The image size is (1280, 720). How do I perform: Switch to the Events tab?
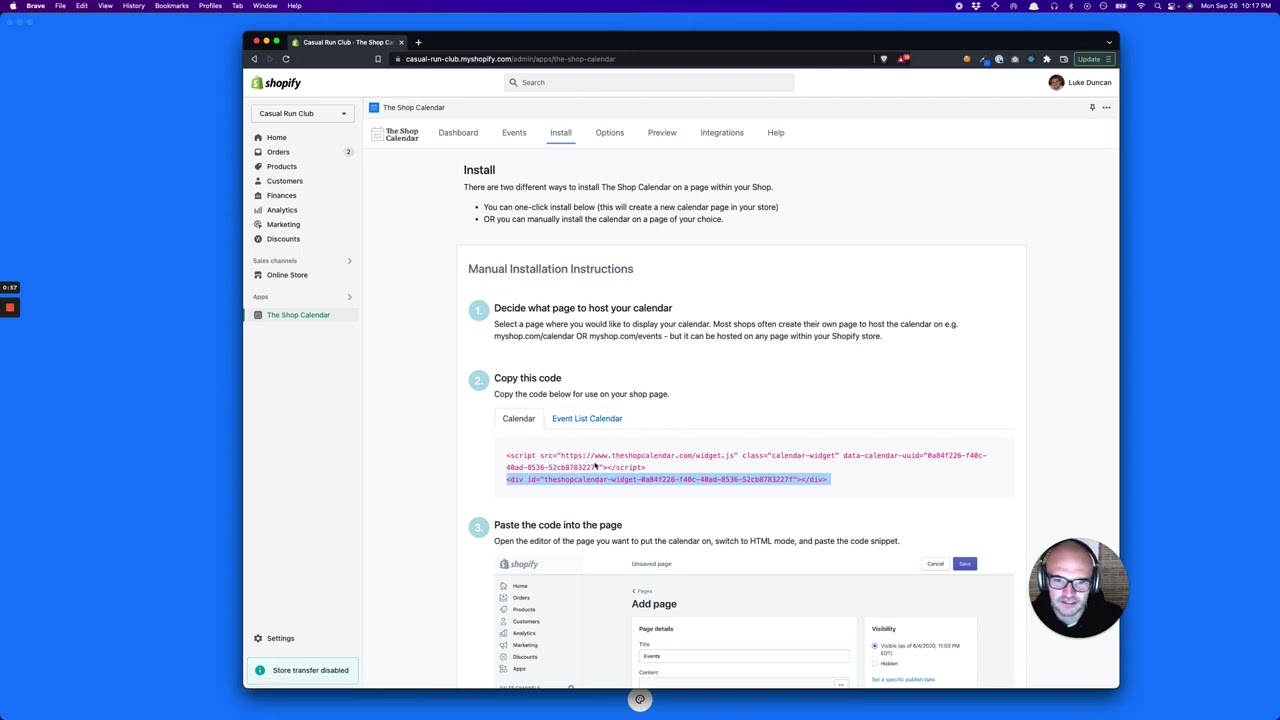pos(514,133)
